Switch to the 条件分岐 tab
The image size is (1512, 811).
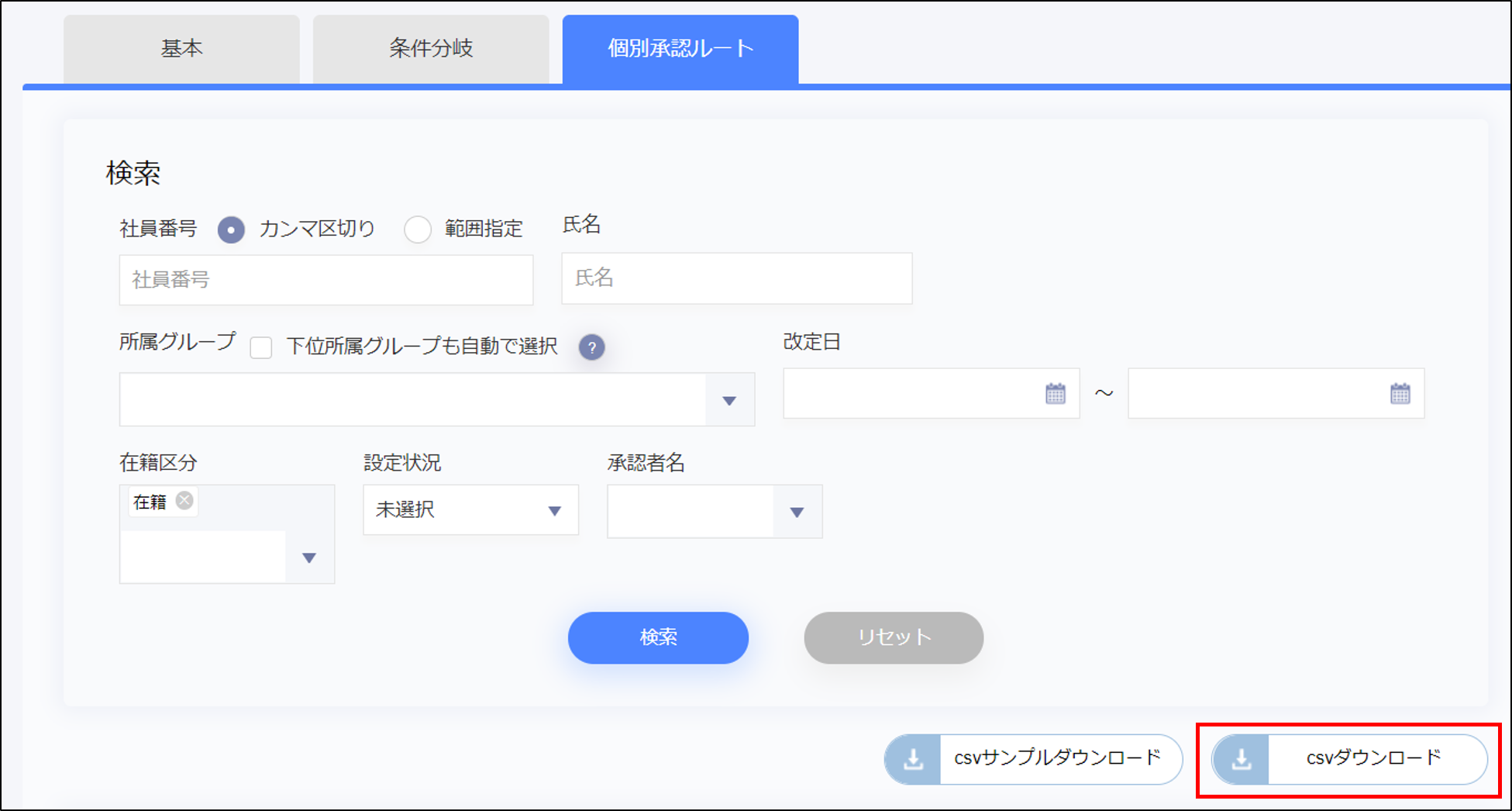[x=431, y=49]
